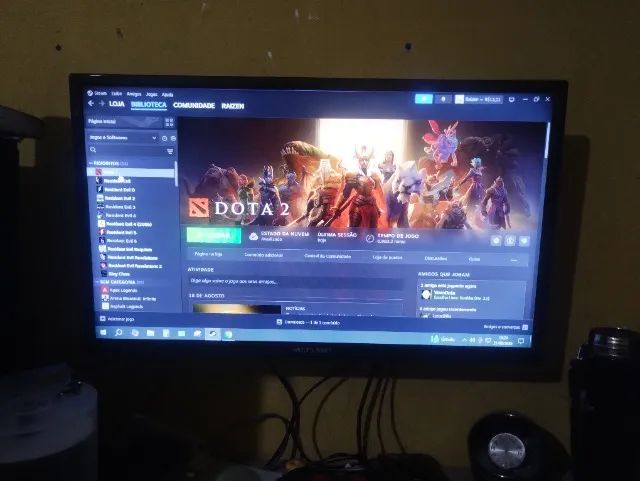
Task: Open the LOJA store section
Action: (x=116, y=104)
